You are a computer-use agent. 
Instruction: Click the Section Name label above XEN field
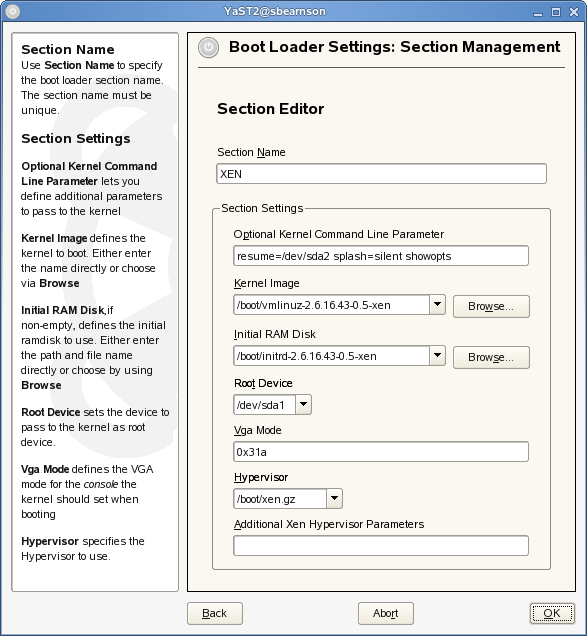tap(251, 152)
